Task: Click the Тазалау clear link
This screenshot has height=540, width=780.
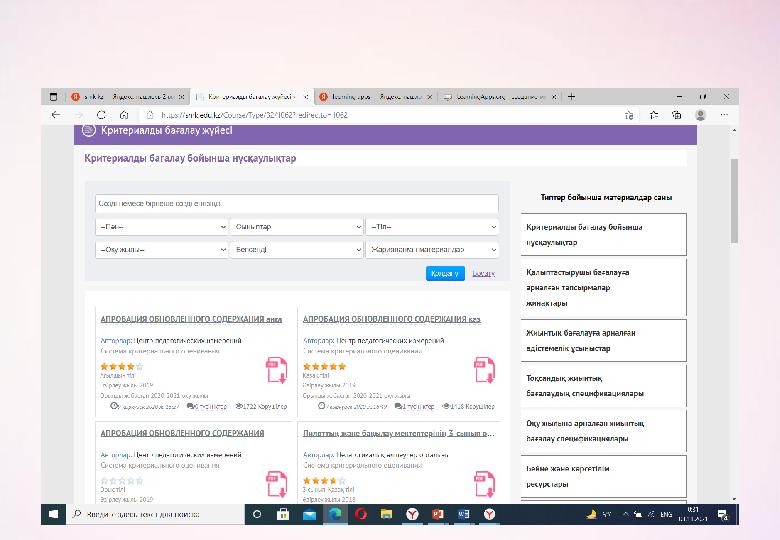Action: coord(484,273)
